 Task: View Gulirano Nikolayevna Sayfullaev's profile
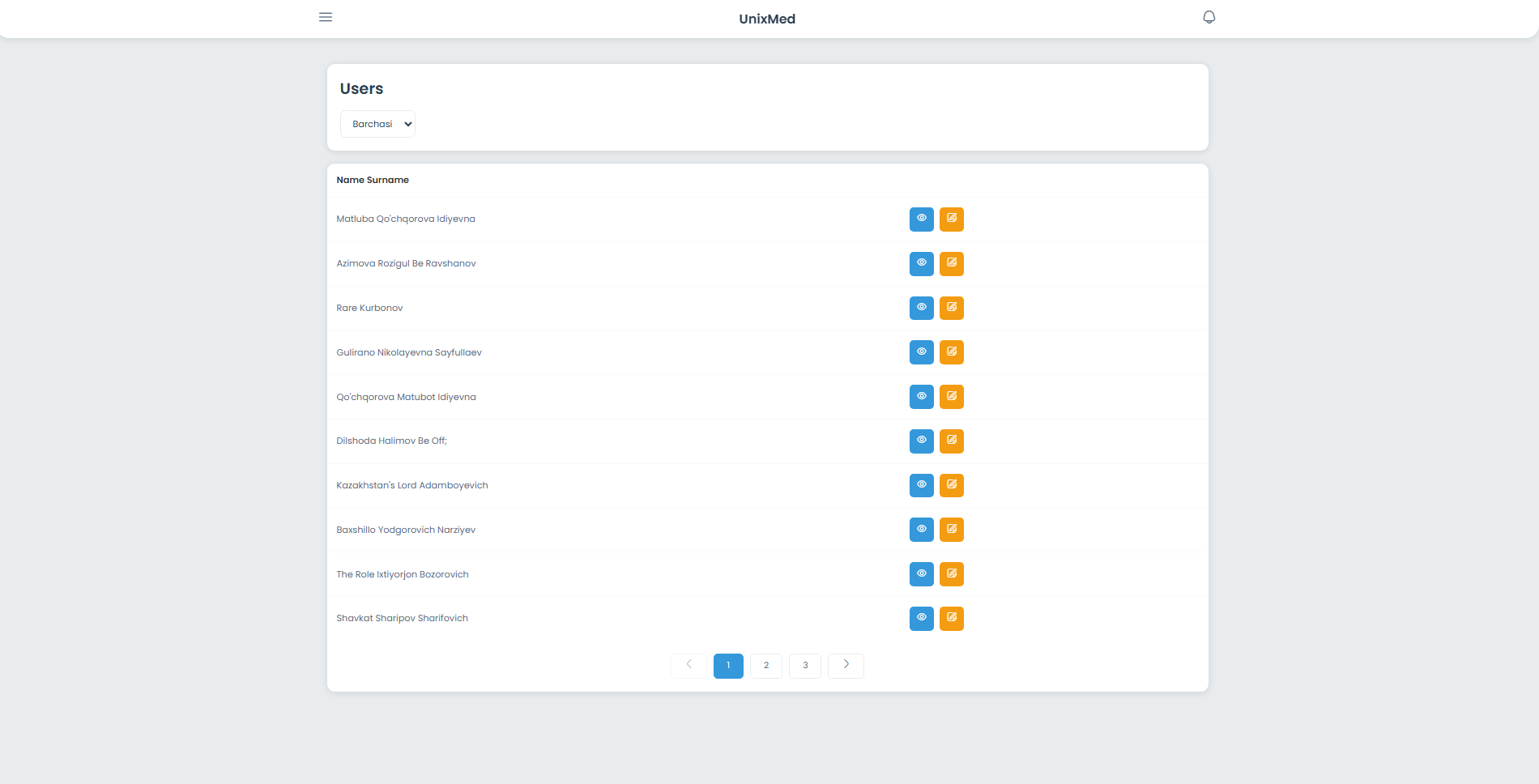[921, 352]
